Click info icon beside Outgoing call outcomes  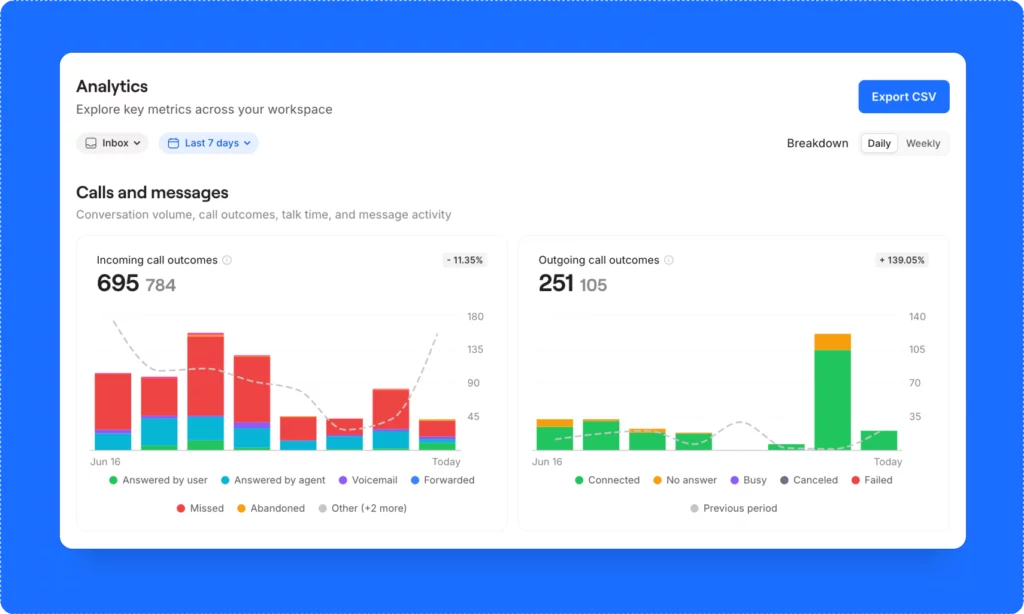(x=669, y=260)
